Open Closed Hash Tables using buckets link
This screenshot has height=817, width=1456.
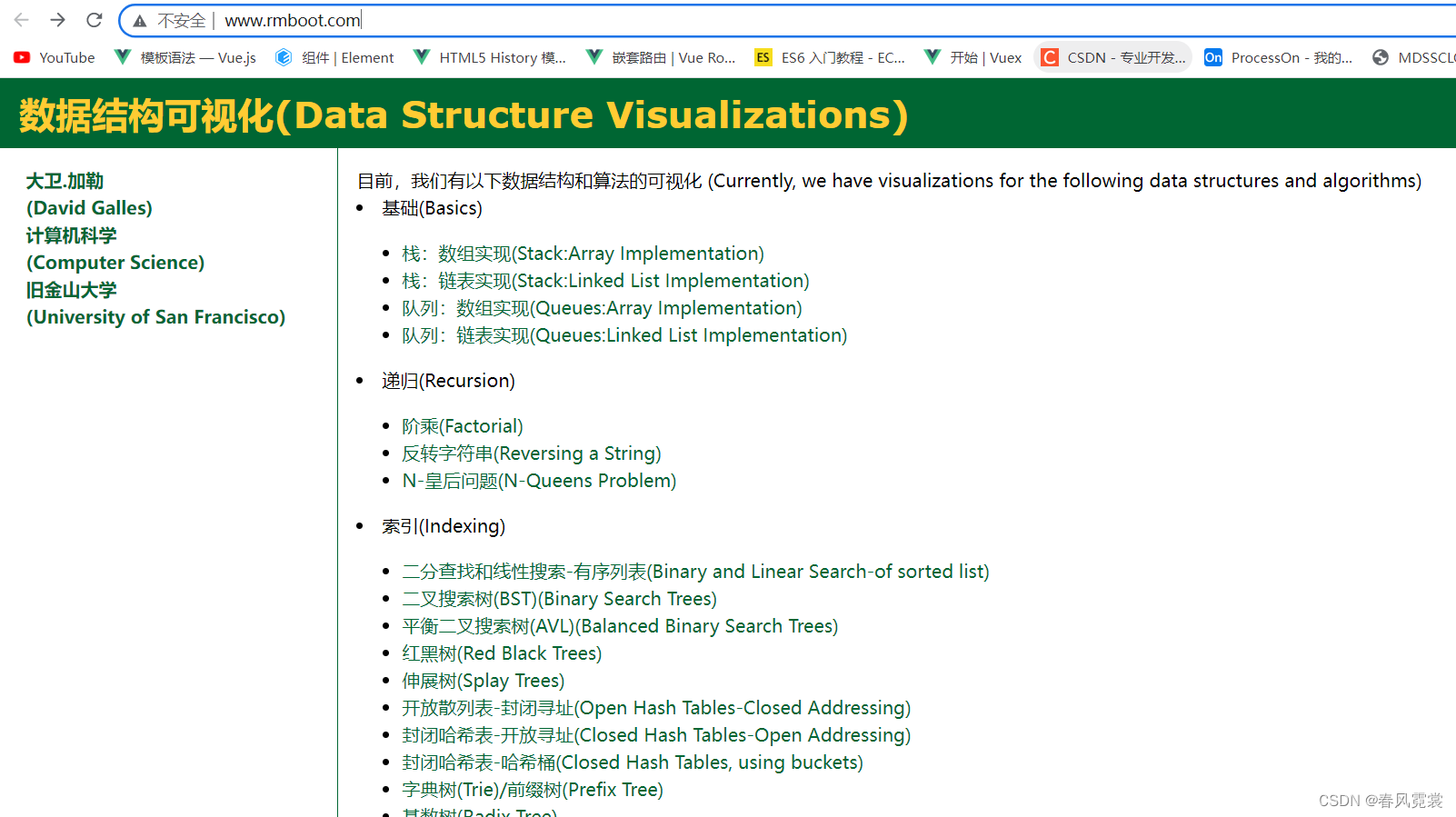[633, 762]
